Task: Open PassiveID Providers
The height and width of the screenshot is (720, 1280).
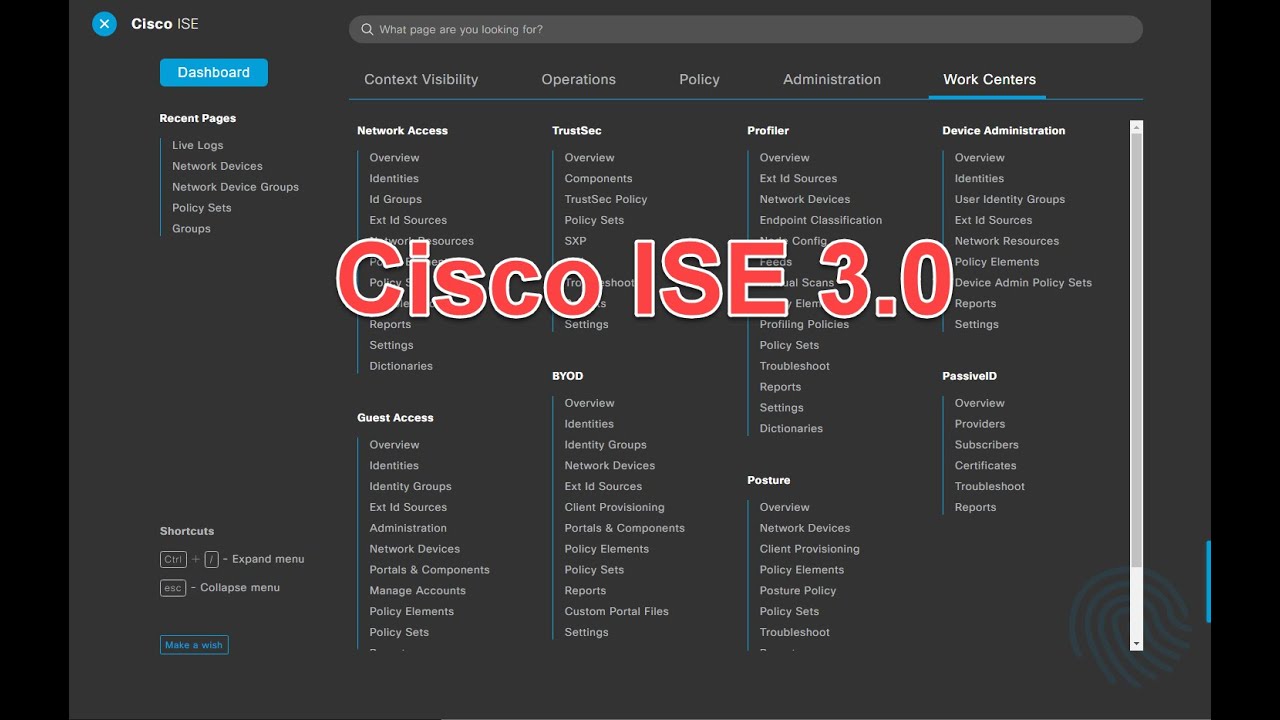Action: [x=979, y=424]
